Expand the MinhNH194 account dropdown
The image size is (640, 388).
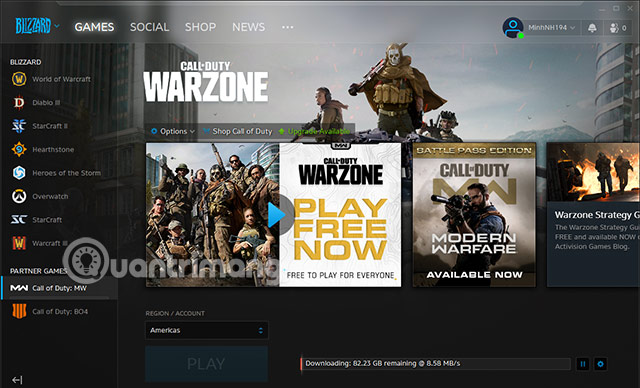click(551, 28)
